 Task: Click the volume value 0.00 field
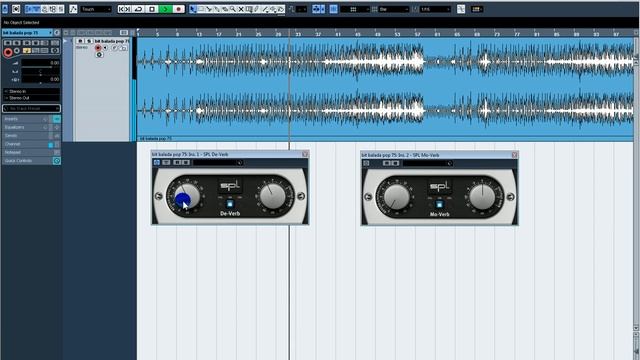click(x=54, y=63)
